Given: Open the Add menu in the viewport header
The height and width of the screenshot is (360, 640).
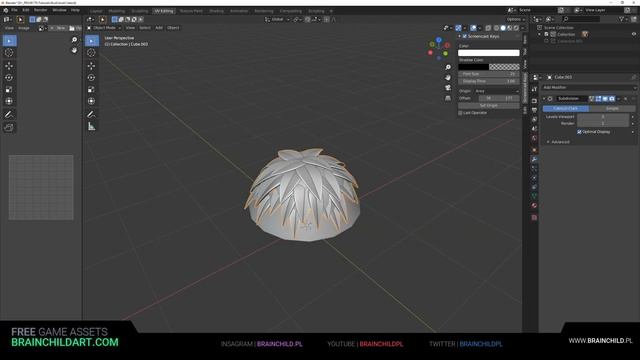Looking at the screenshot, I should coord(159,28).
